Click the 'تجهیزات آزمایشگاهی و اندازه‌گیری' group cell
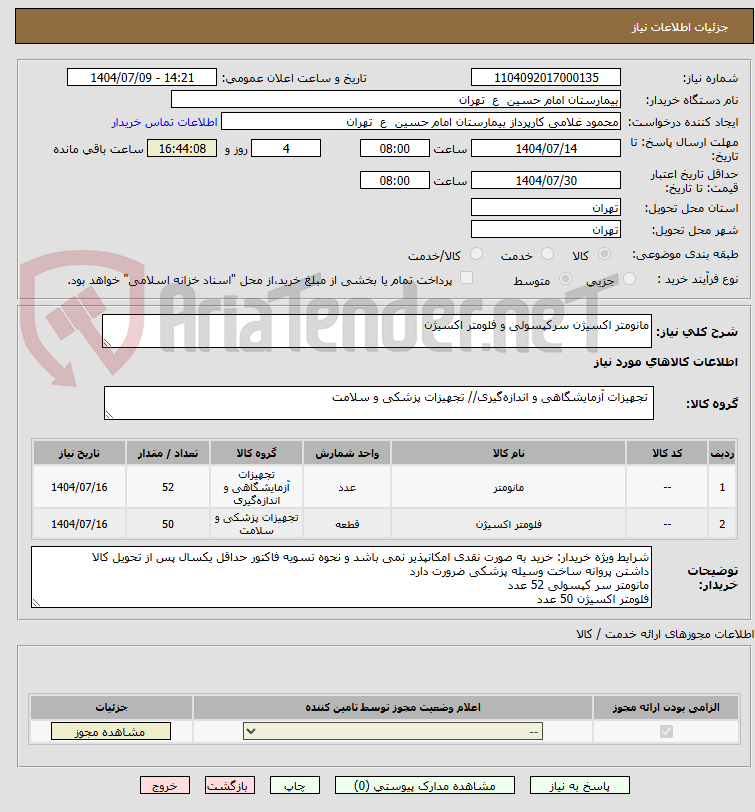Viewport: 755px width, 812px height. [x=256, y=487]
